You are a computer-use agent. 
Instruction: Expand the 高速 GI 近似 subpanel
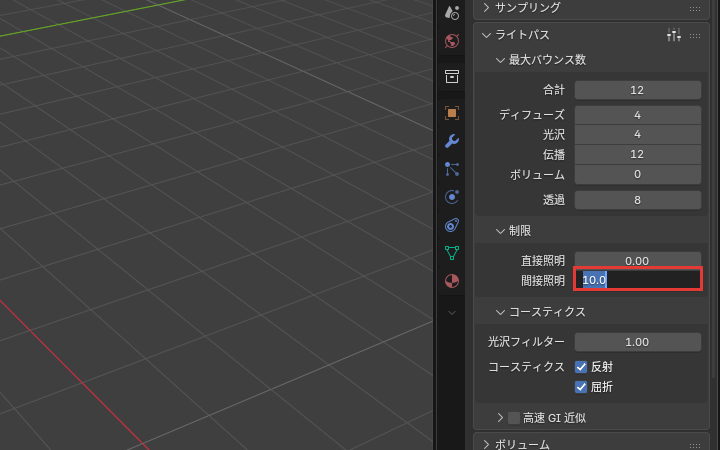500,418
